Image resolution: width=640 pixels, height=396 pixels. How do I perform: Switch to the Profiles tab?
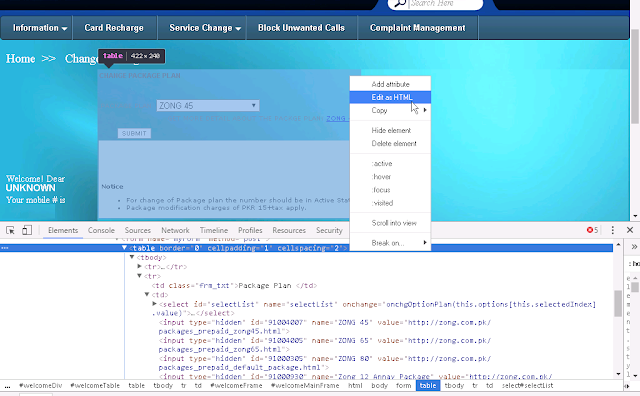point(250,230)
